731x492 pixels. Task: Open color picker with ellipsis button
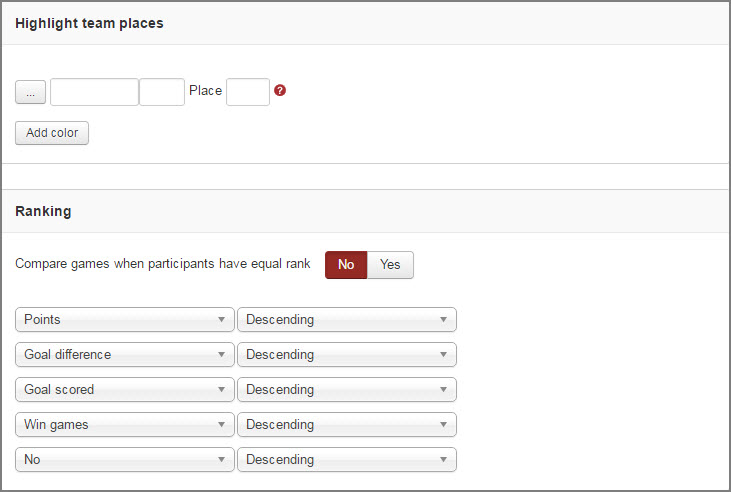point(30,92)
